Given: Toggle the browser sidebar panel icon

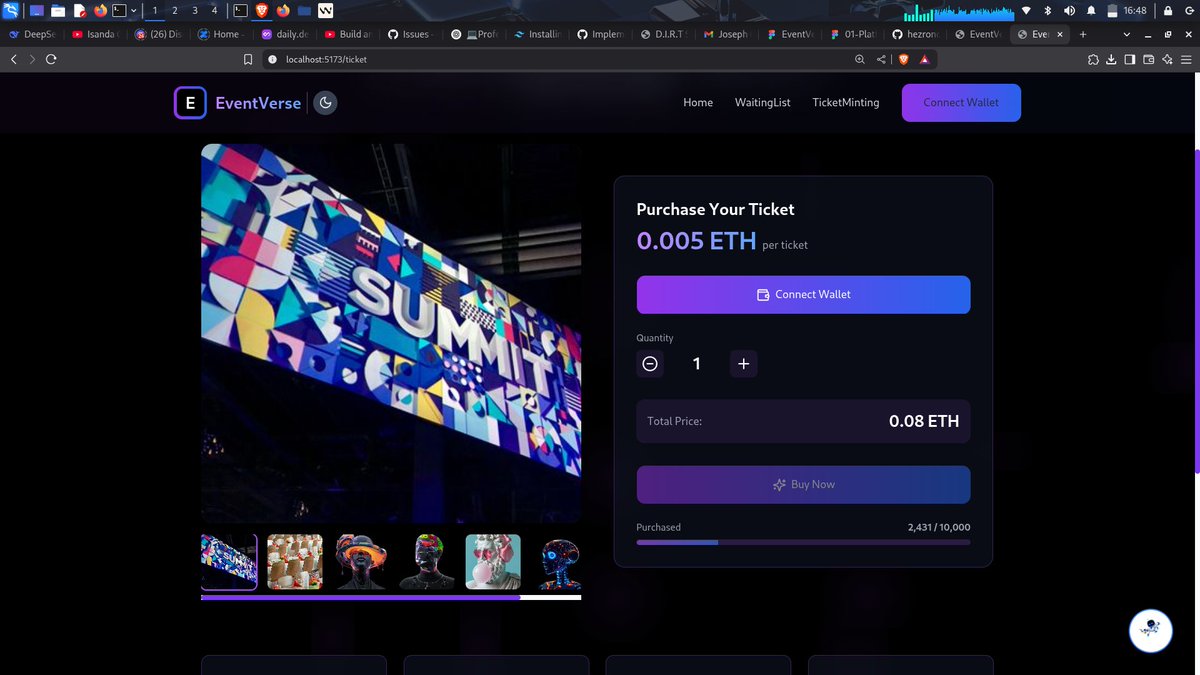Looking at the screenshot, I should (x=1129, y=59).
